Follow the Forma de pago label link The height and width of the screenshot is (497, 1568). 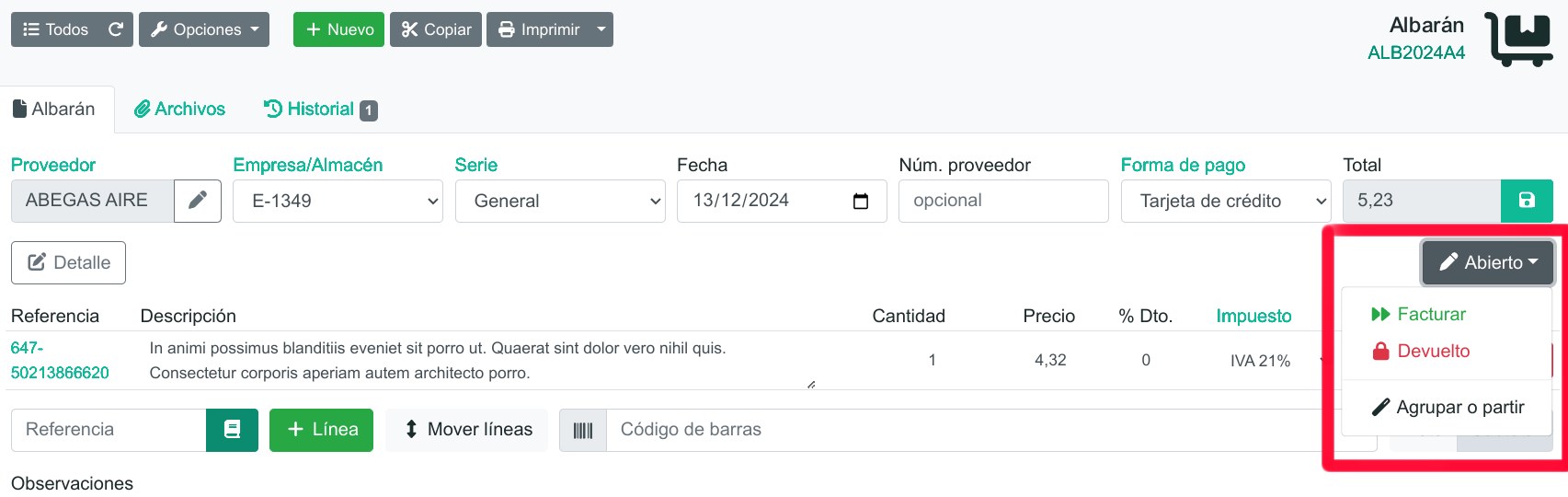[x=1183, y=165]
